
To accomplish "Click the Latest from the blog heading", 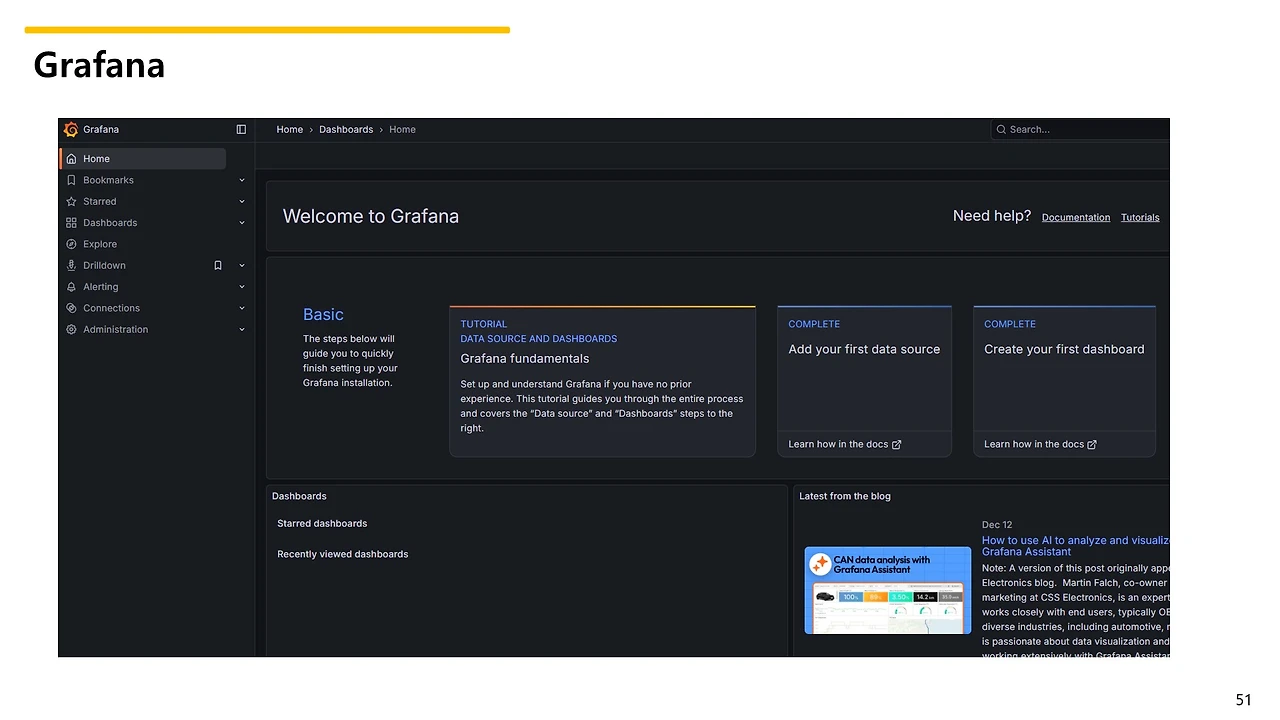I will pos(845,496).
